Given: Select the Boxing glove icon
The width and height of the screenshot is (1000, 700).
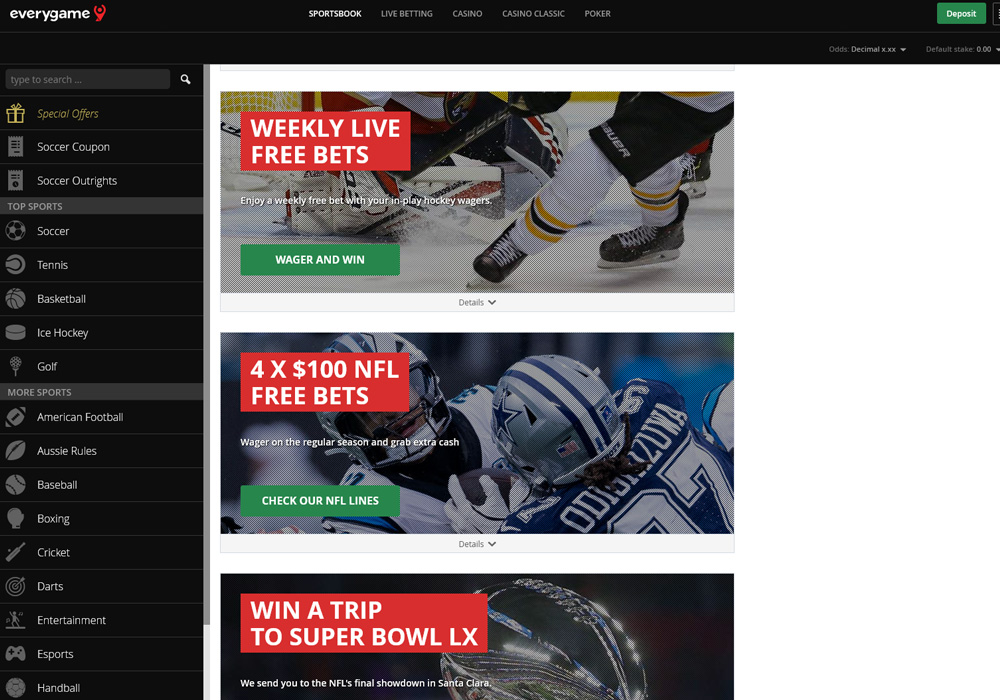Looking at the screenshot, I should (15, 518).
